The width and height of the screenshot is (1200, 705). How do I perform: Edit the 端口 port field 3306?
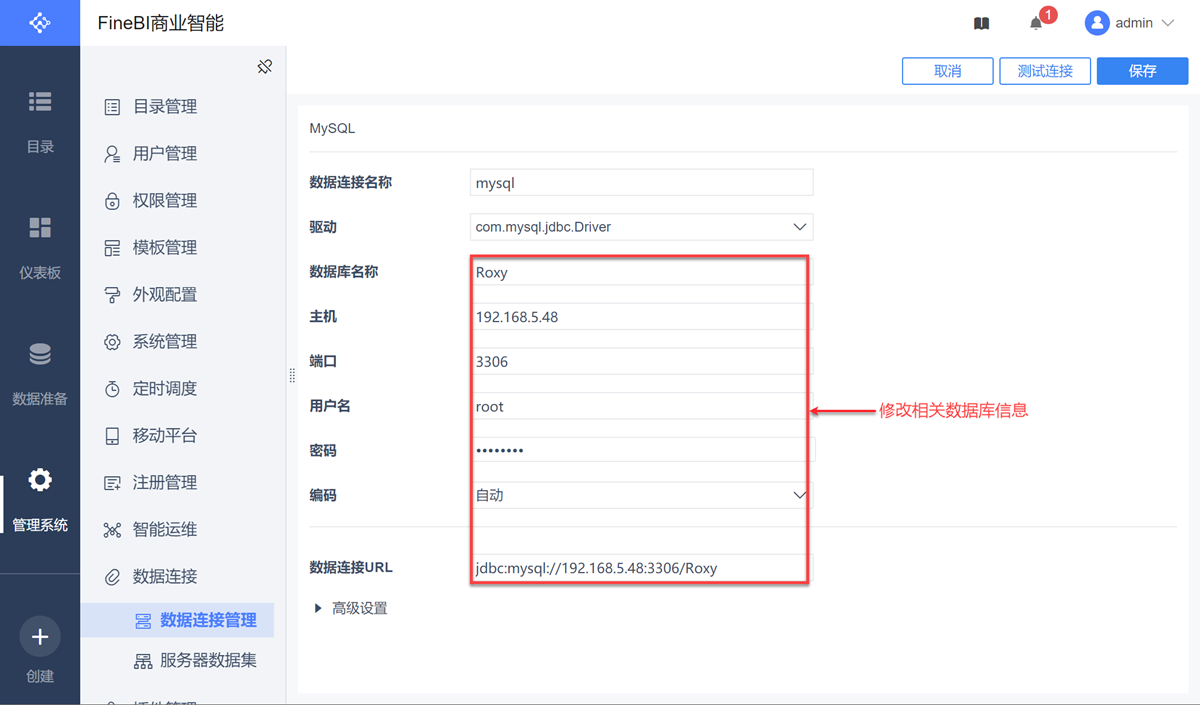pos(641,362)
